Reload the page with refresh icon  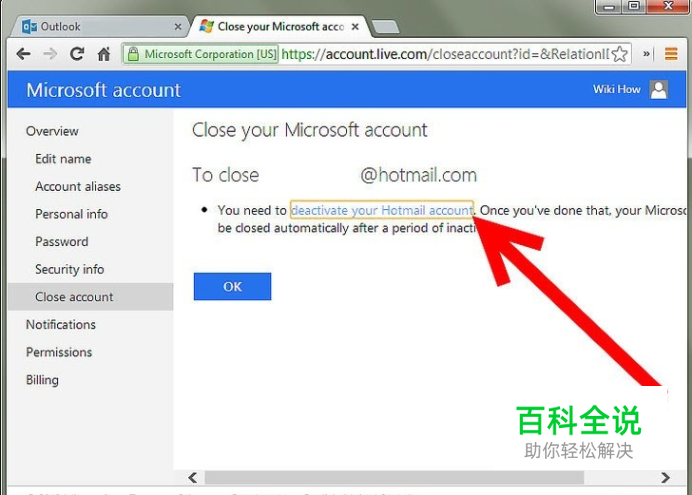pyautogui.click(x=77, y=54)
